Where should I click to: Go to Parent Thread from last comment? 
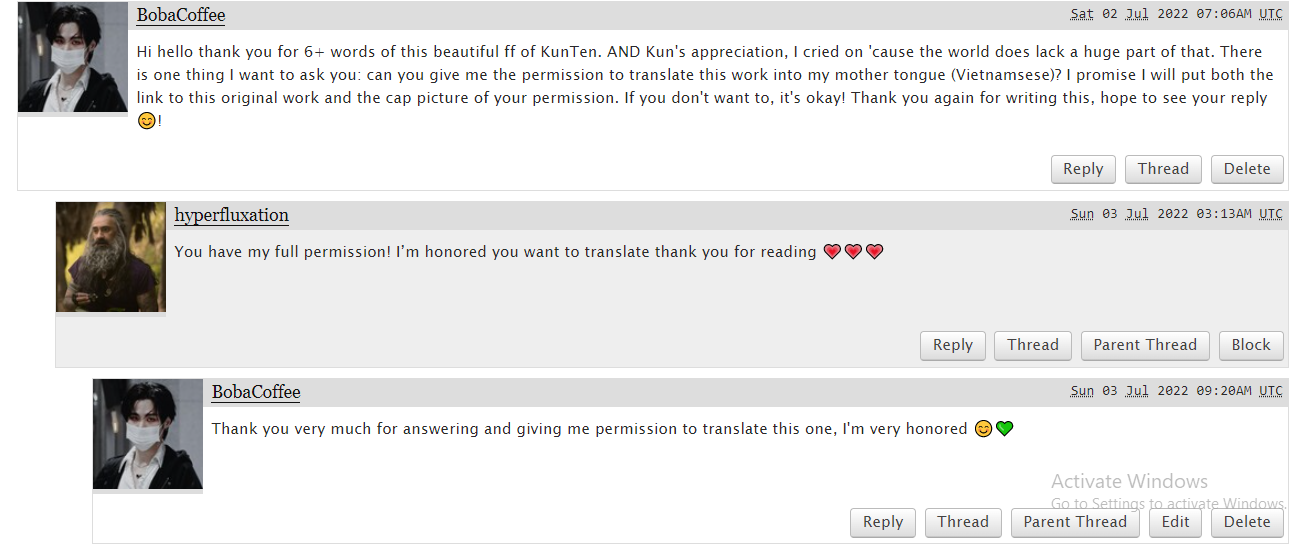click(x=1075, y=522)
